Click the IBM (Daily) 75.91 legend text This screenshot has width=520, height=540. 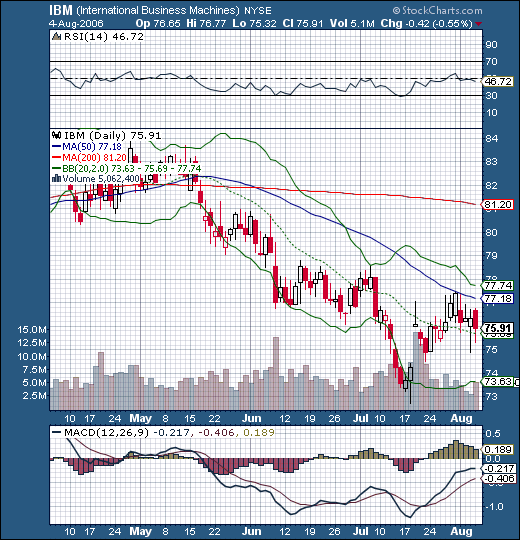tap(112, 135)
